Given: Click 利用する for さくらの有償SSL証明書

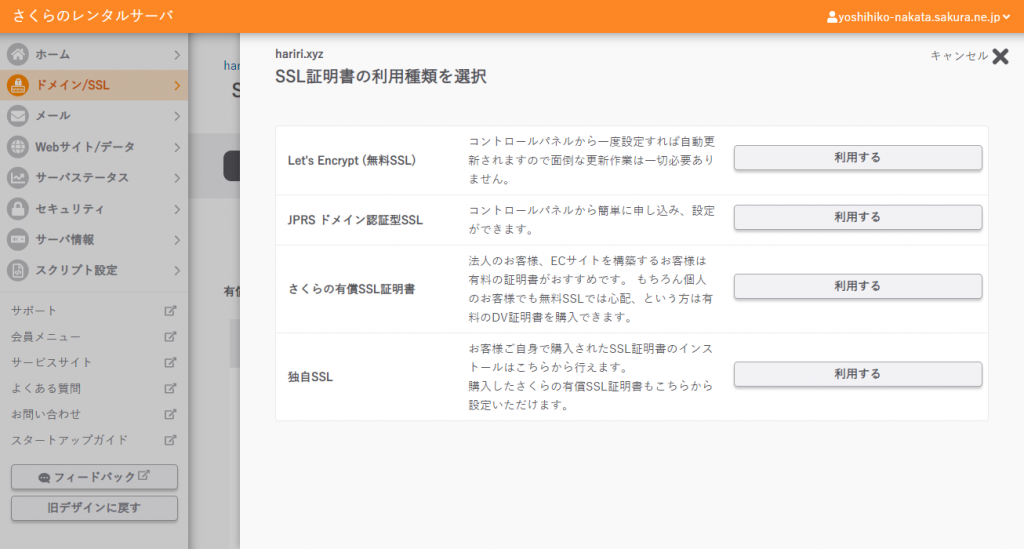Looking at the screenshot, I should tap(857, 286).
